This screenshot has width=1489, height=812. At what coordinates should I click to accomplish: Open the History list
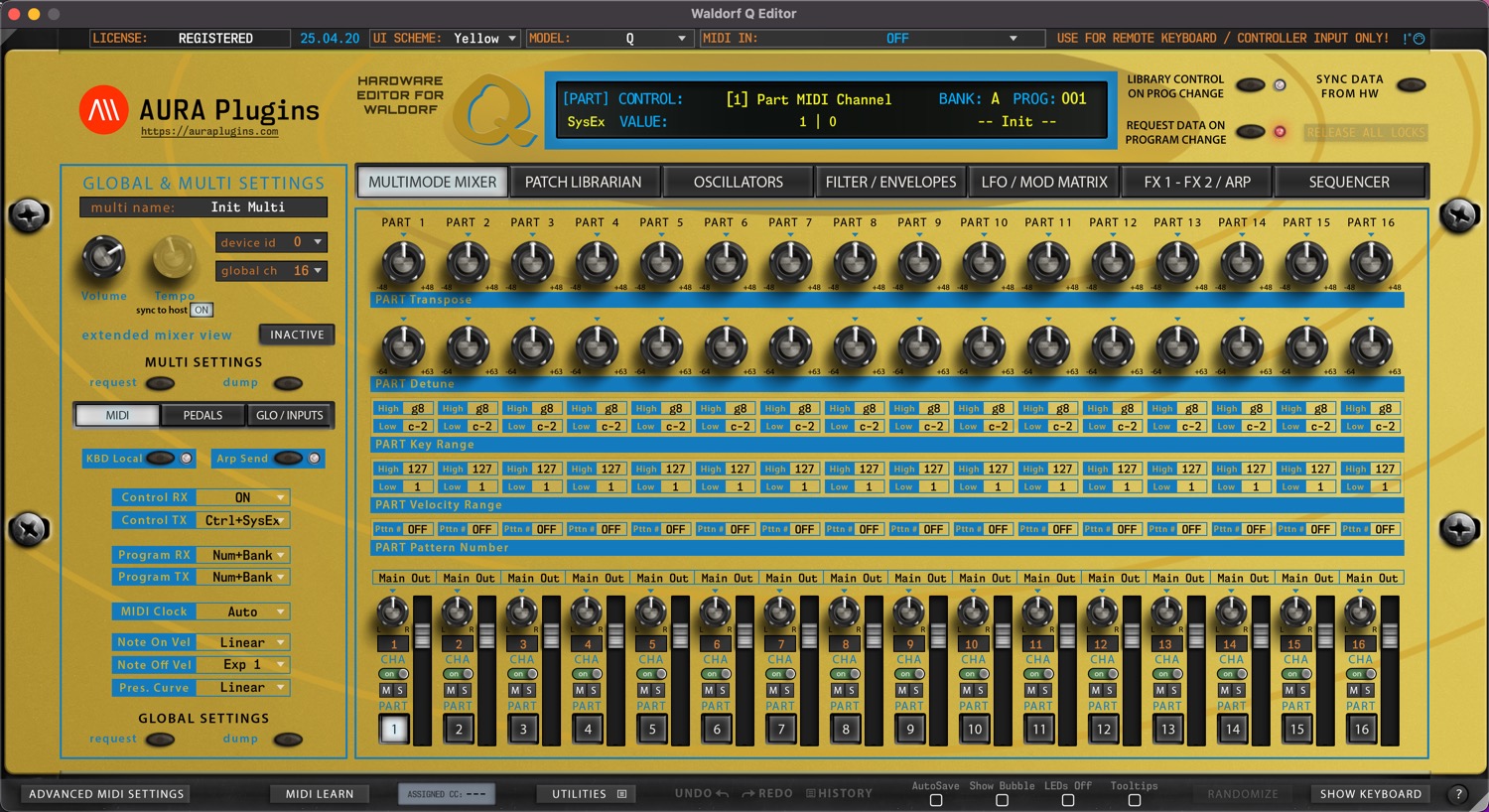839,793
